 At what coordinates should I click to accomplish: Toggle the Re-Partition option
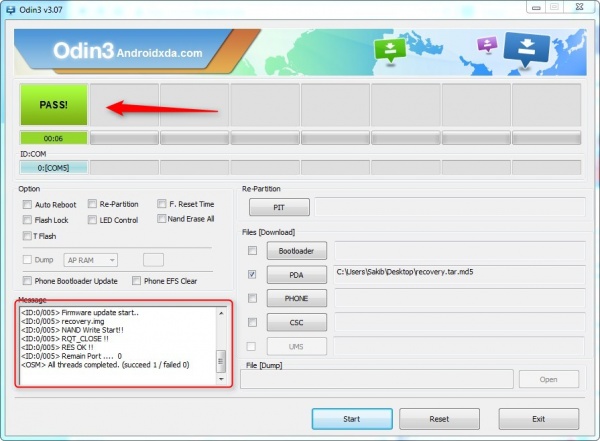(92, 204)
